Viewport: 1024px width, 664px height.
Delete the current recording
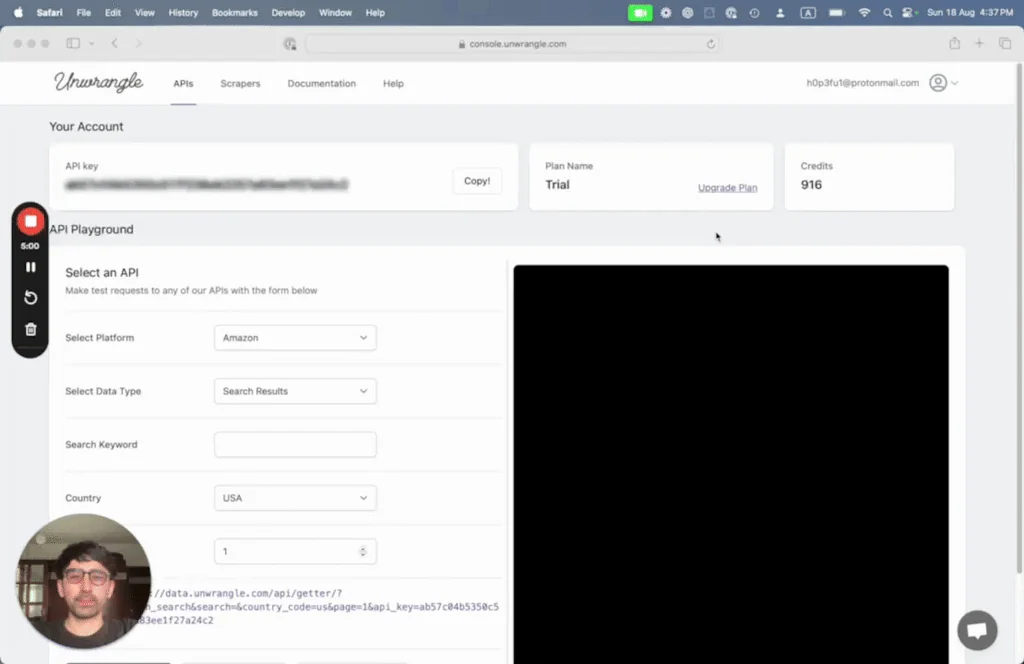click(x=30, y=328)
